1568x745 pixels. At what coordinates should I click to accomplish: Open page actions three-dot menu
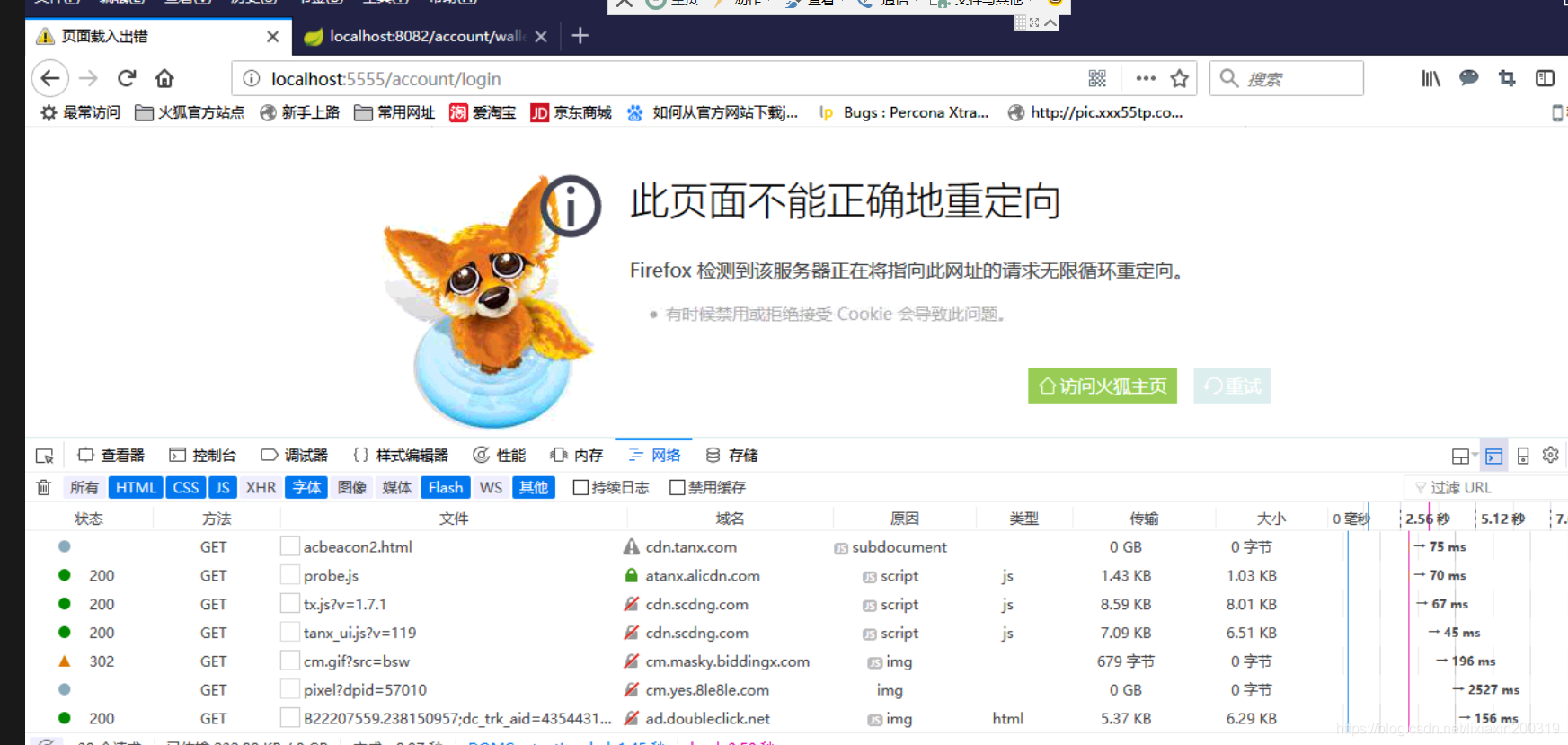coord(1146,79)
